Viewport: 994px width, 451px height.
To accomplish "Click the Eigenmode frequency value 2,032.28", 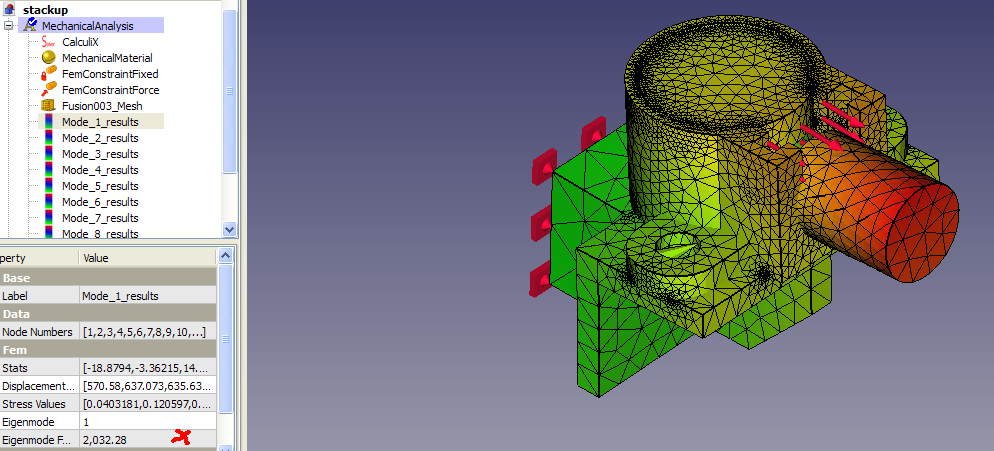I will [148, 440].
